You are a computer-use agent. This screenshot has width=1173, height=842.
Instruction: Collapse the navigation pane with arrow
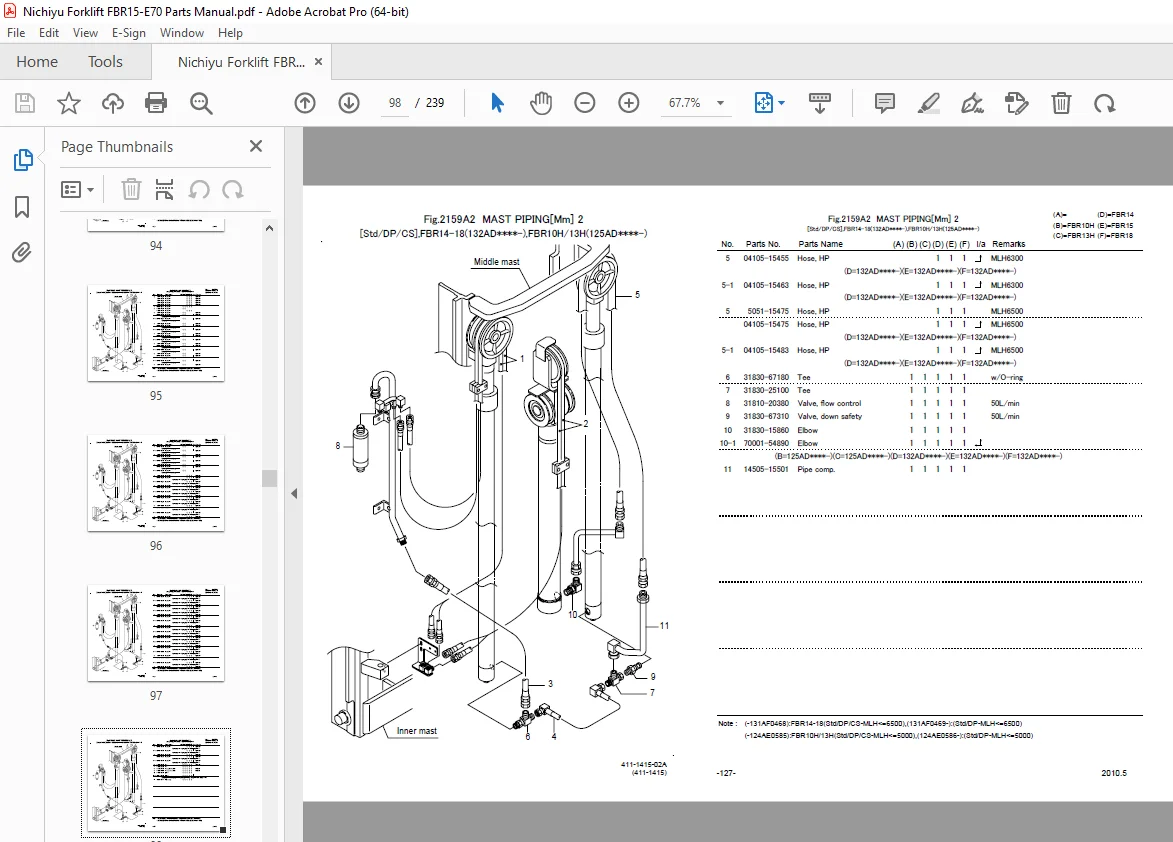click(x=294, y=494)
